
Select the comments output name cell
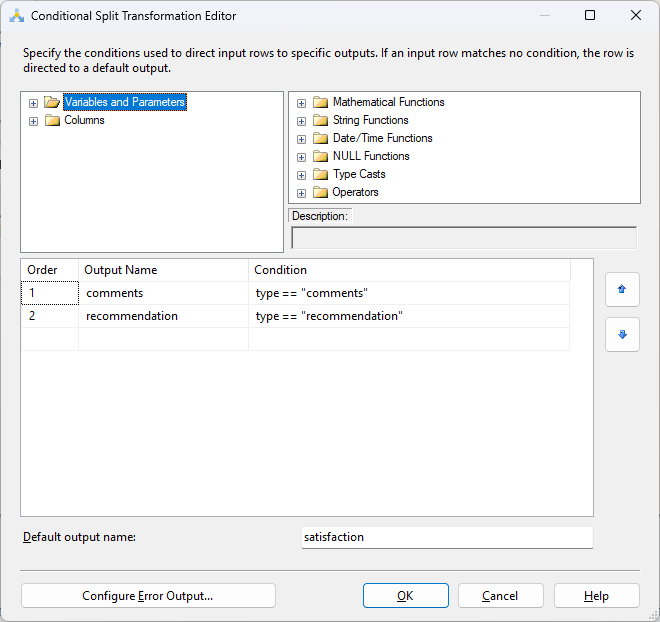point(163,293)
